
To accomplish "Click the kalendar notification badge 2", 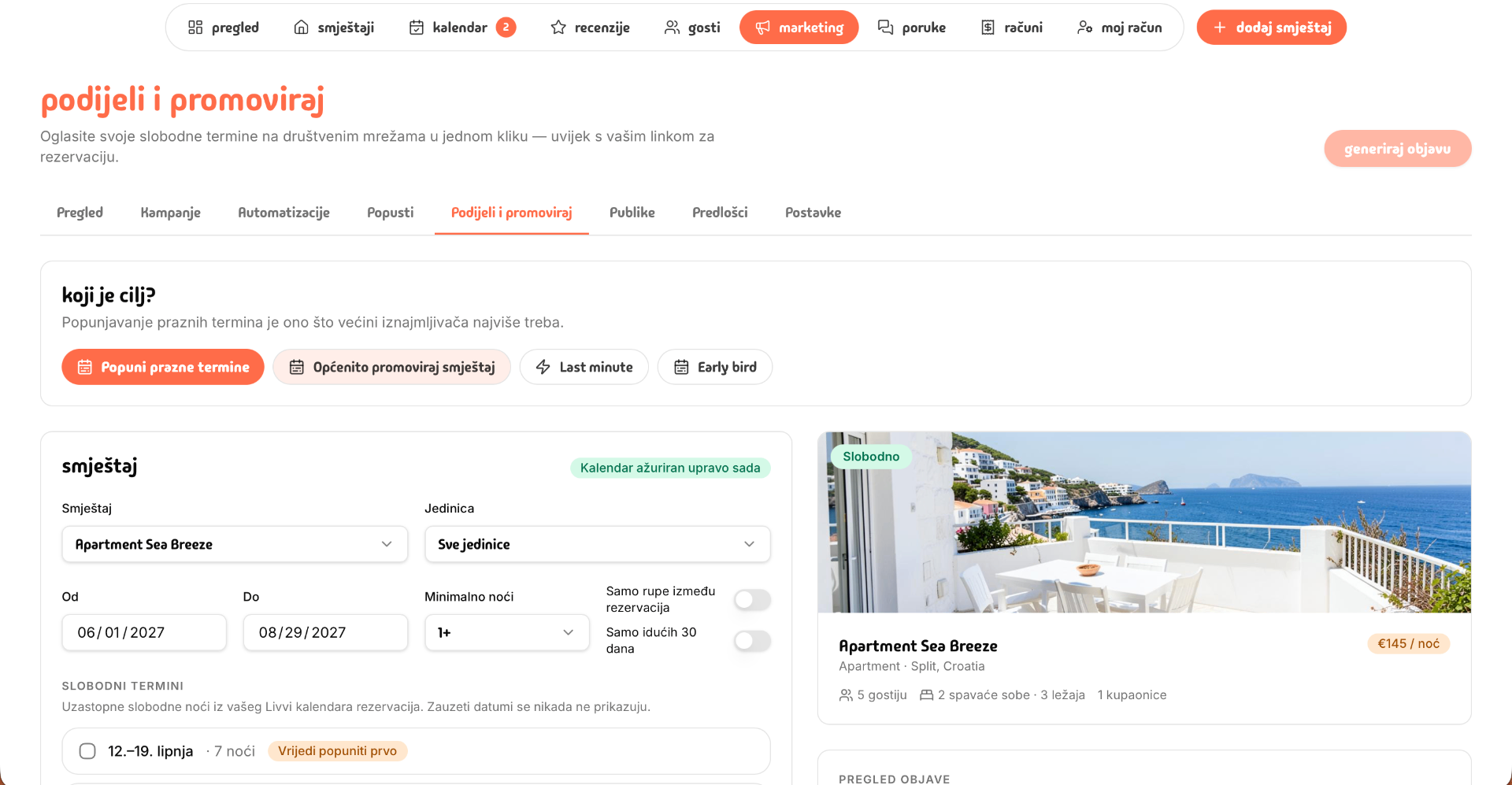I will pos(506,28).
